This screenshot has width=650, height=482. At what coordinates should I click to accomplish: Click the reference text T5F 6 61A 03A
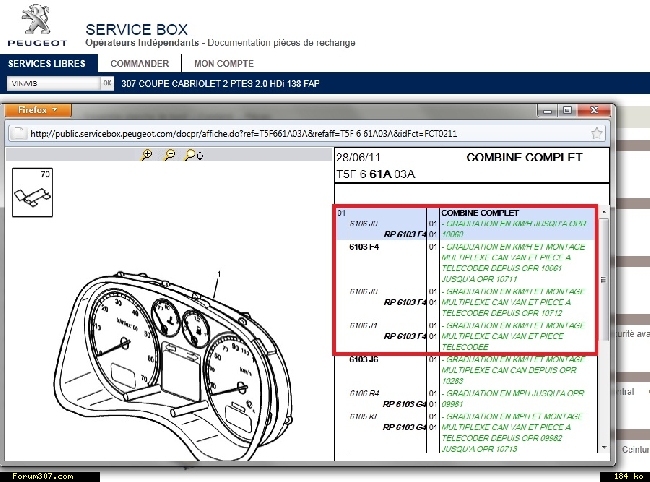376,174
